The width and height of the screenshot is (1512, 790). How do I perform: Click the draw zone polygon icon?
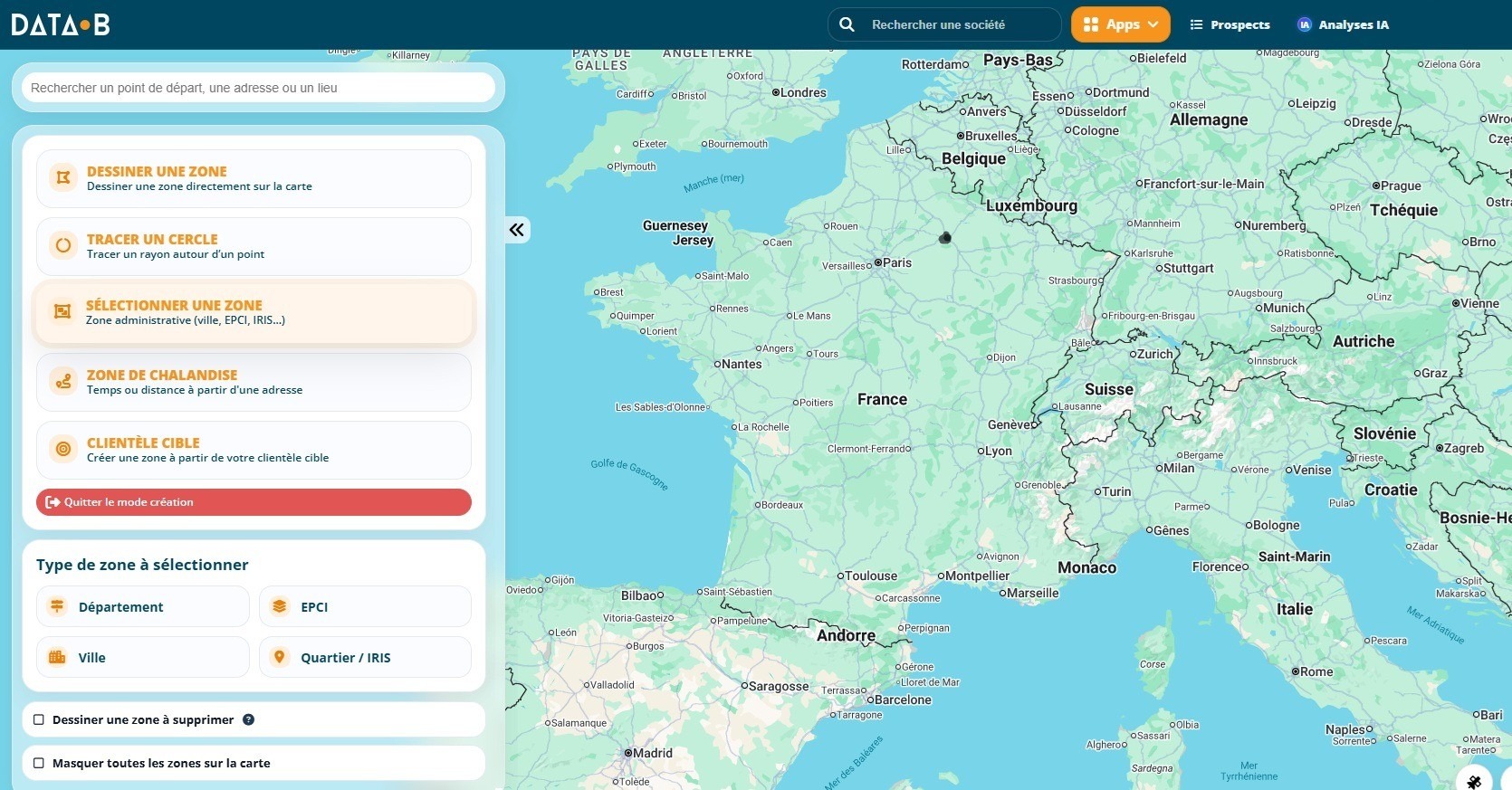63,177
